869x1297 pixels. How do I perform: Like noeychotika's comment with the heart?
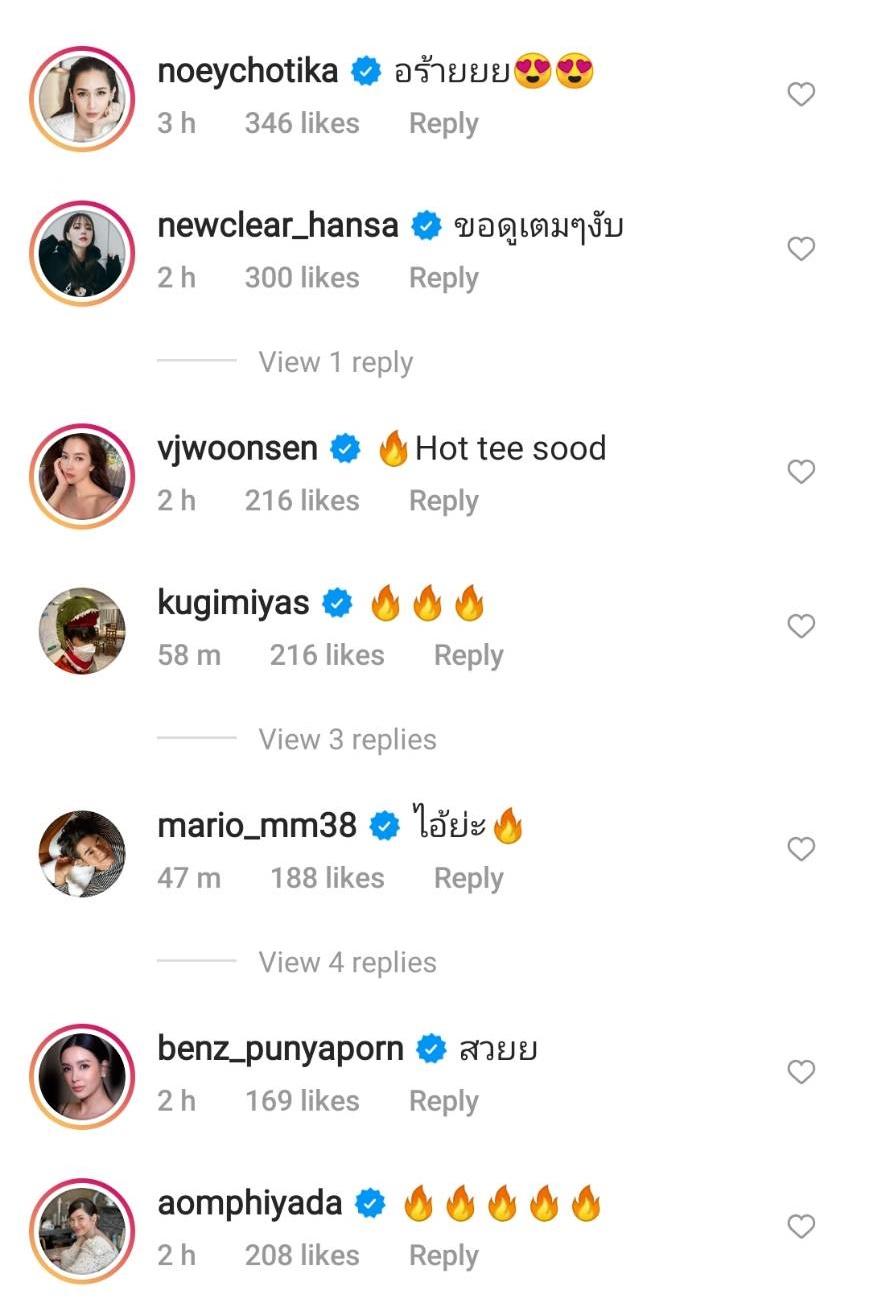click(x=801, y=95)
